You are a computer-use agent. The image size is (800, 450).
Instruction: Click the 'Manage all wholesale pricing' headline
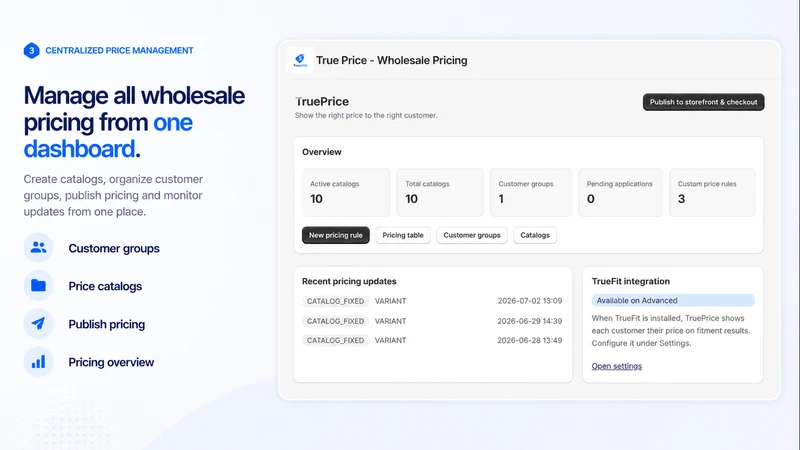click(x=134, y=122)
